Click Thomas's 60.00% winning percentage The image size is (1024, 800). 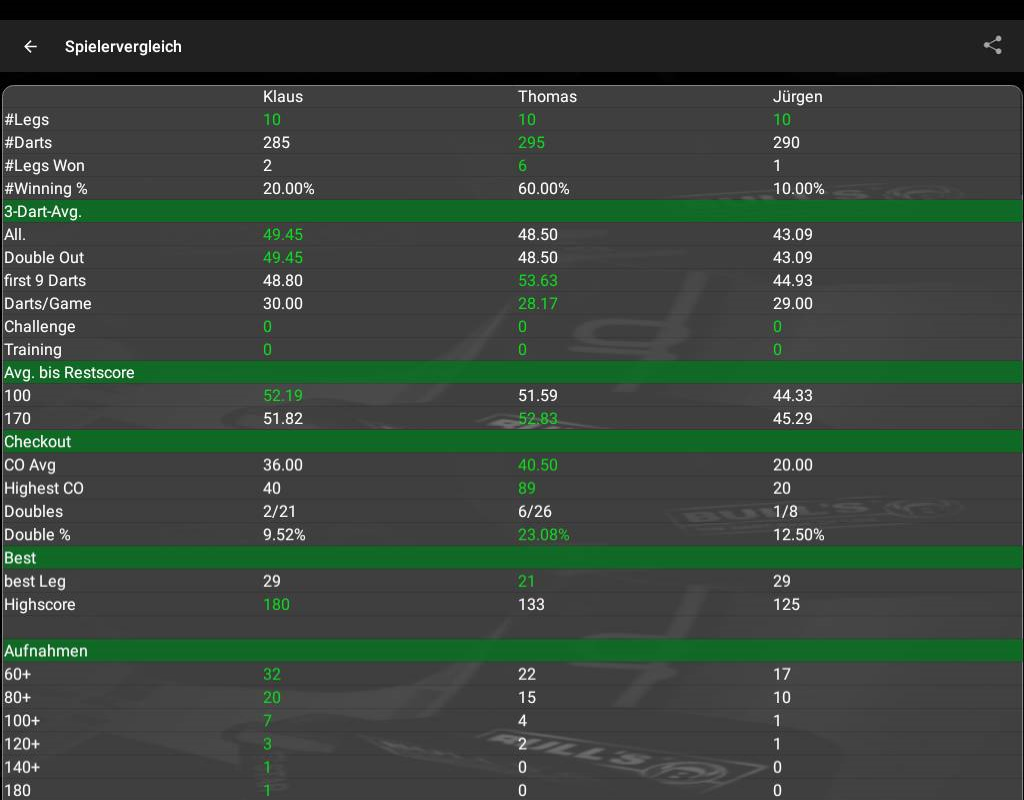[x=544, y=189]
